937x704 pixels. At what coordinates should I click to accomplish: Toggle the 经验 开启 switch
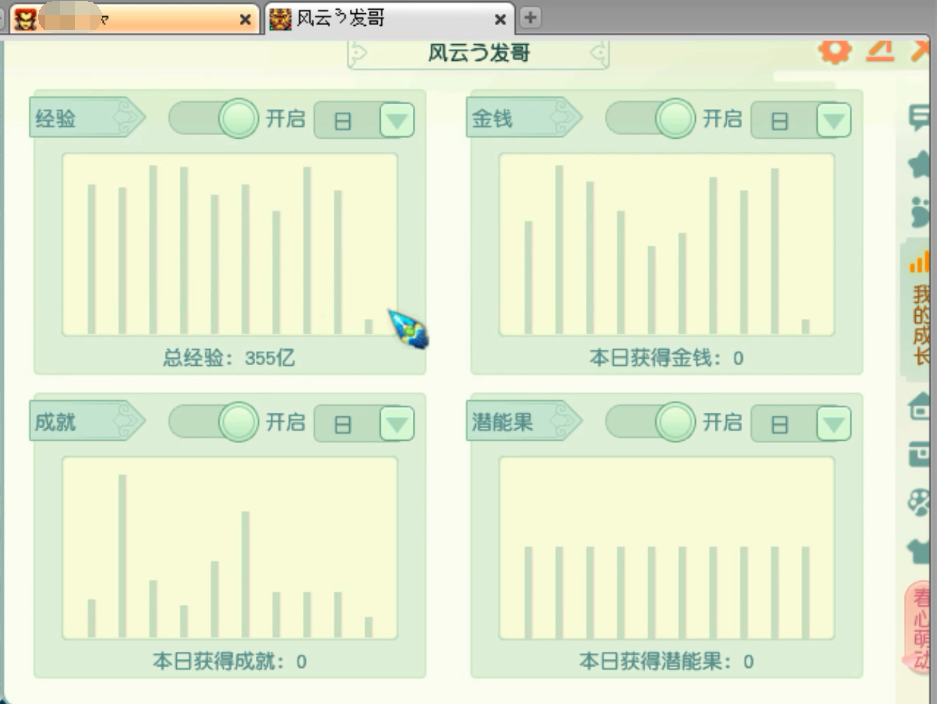tap(213, 118)
